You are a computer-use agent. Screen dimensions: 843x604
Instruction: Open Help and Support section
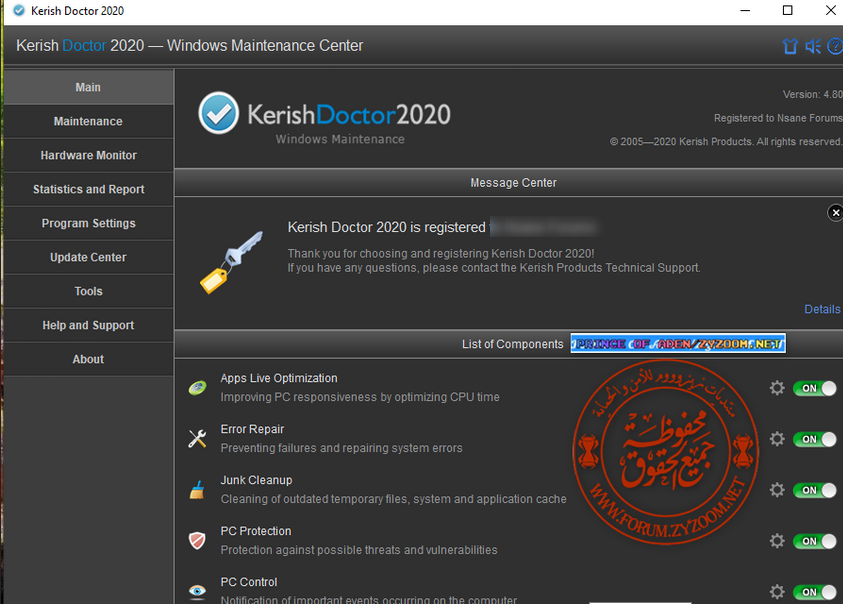[88, 325]
